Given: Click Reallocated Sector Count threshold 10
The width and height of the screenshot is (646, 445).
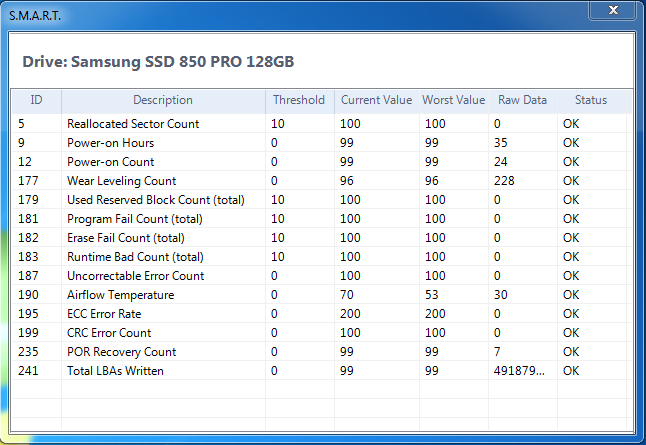Looking at the screenshot, I should [278, 124].
